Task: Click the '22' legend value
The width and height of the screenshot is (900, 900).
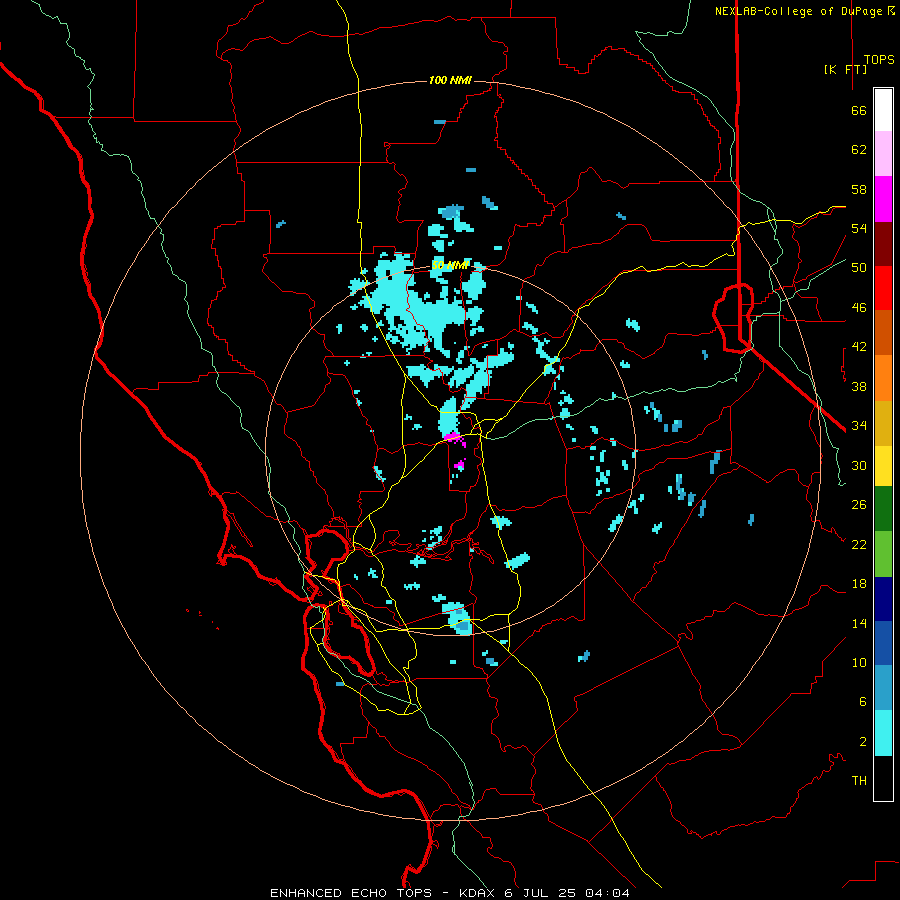Action: (x=859, y=544)
